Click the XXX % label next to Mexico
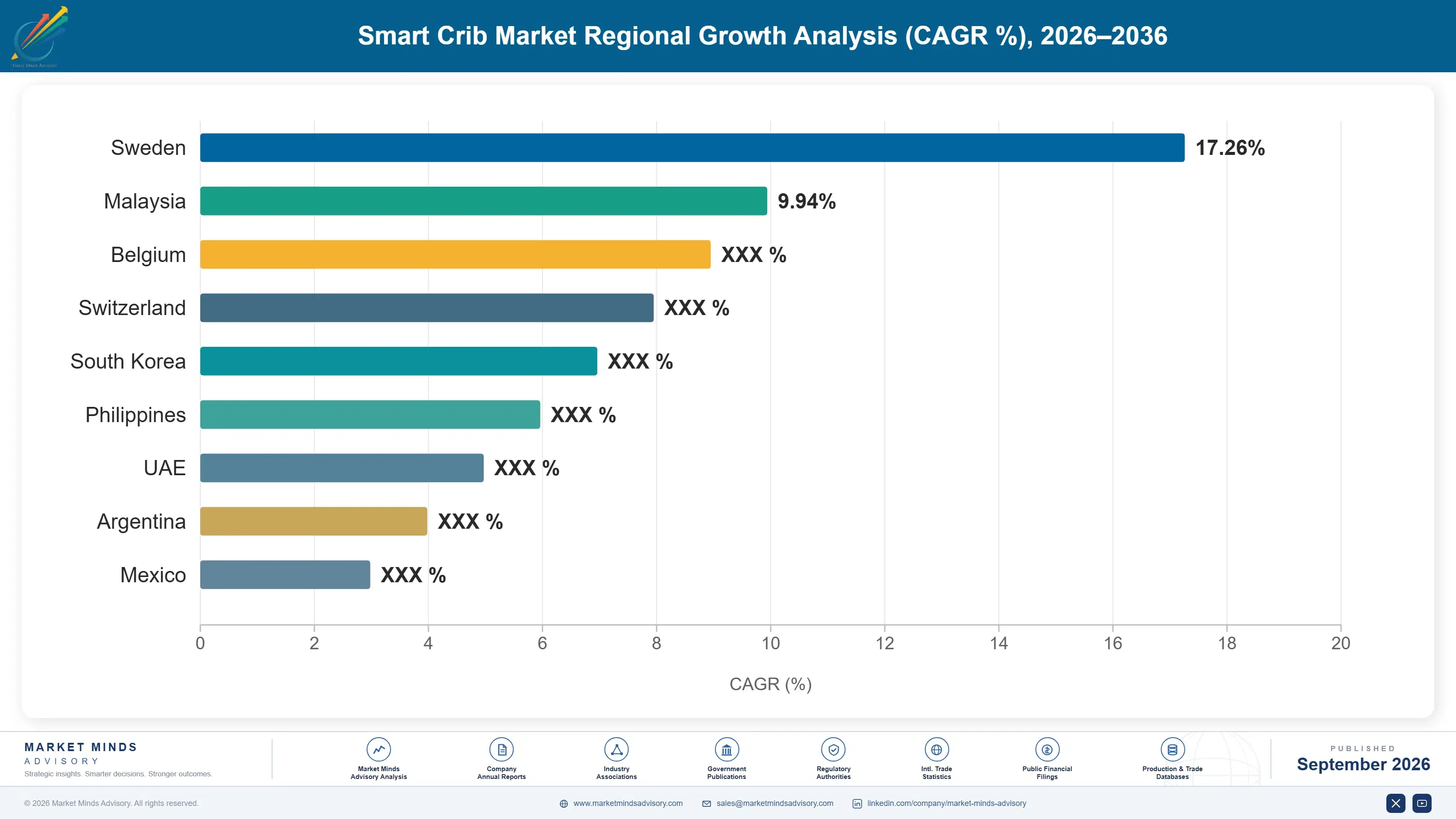The height and width of the screenshot is (819, 1456). tap(413, 575)
